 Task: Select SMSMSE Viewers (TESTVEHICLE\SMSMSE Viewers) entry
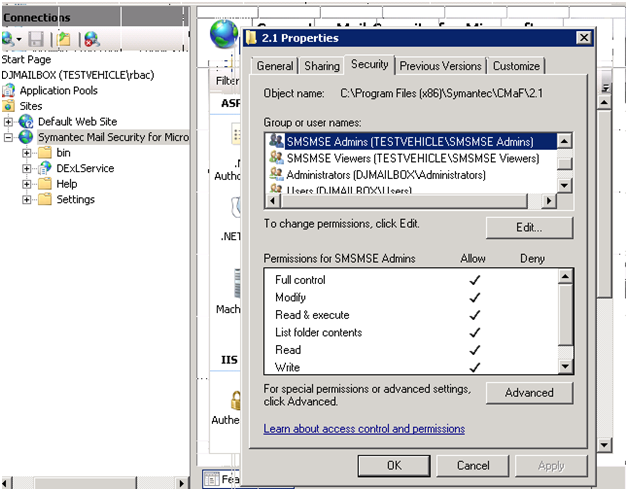(413, 158)
